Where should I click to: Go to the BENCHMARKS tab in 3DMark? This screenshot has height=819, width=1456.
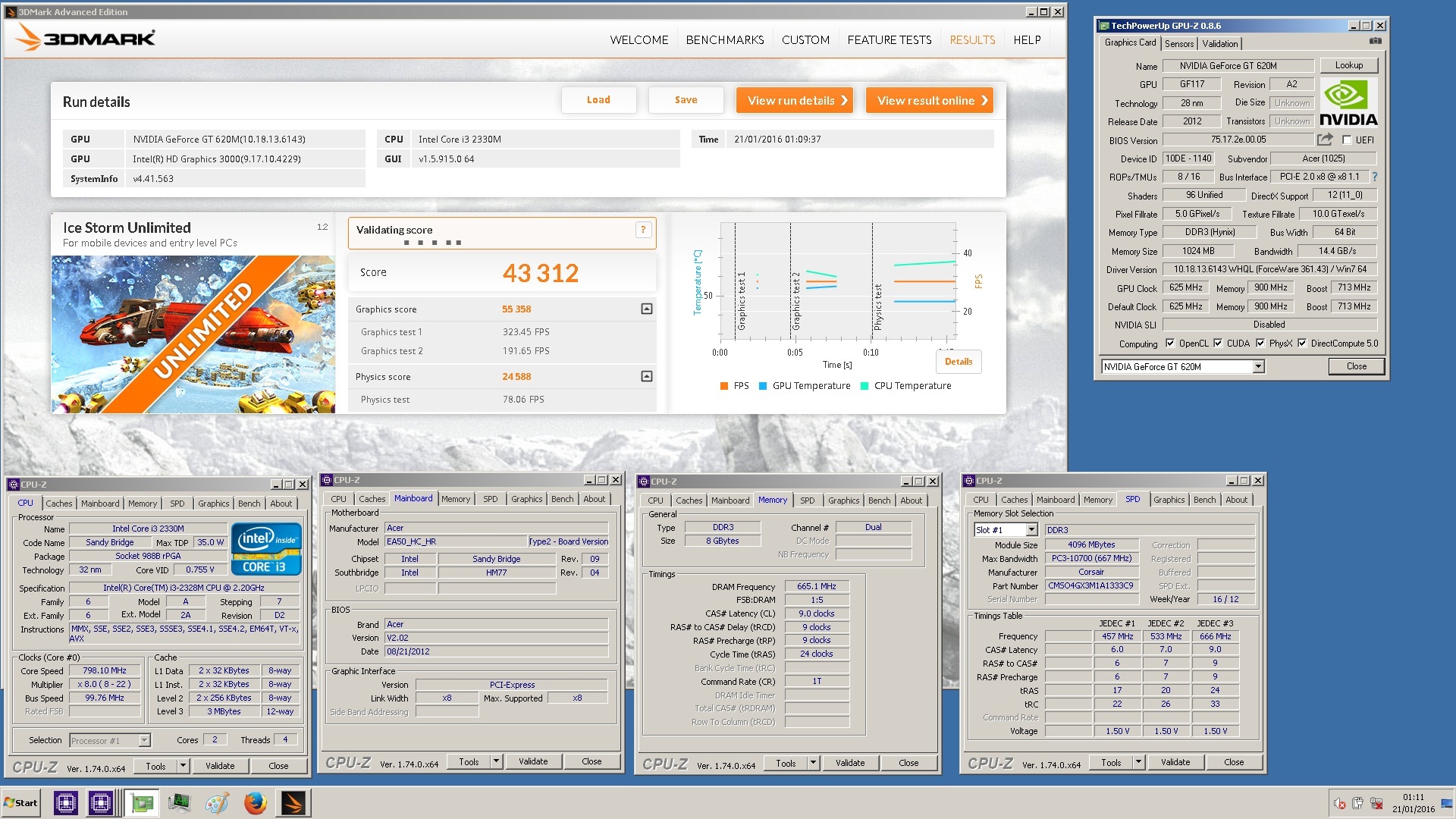(725, 40)
